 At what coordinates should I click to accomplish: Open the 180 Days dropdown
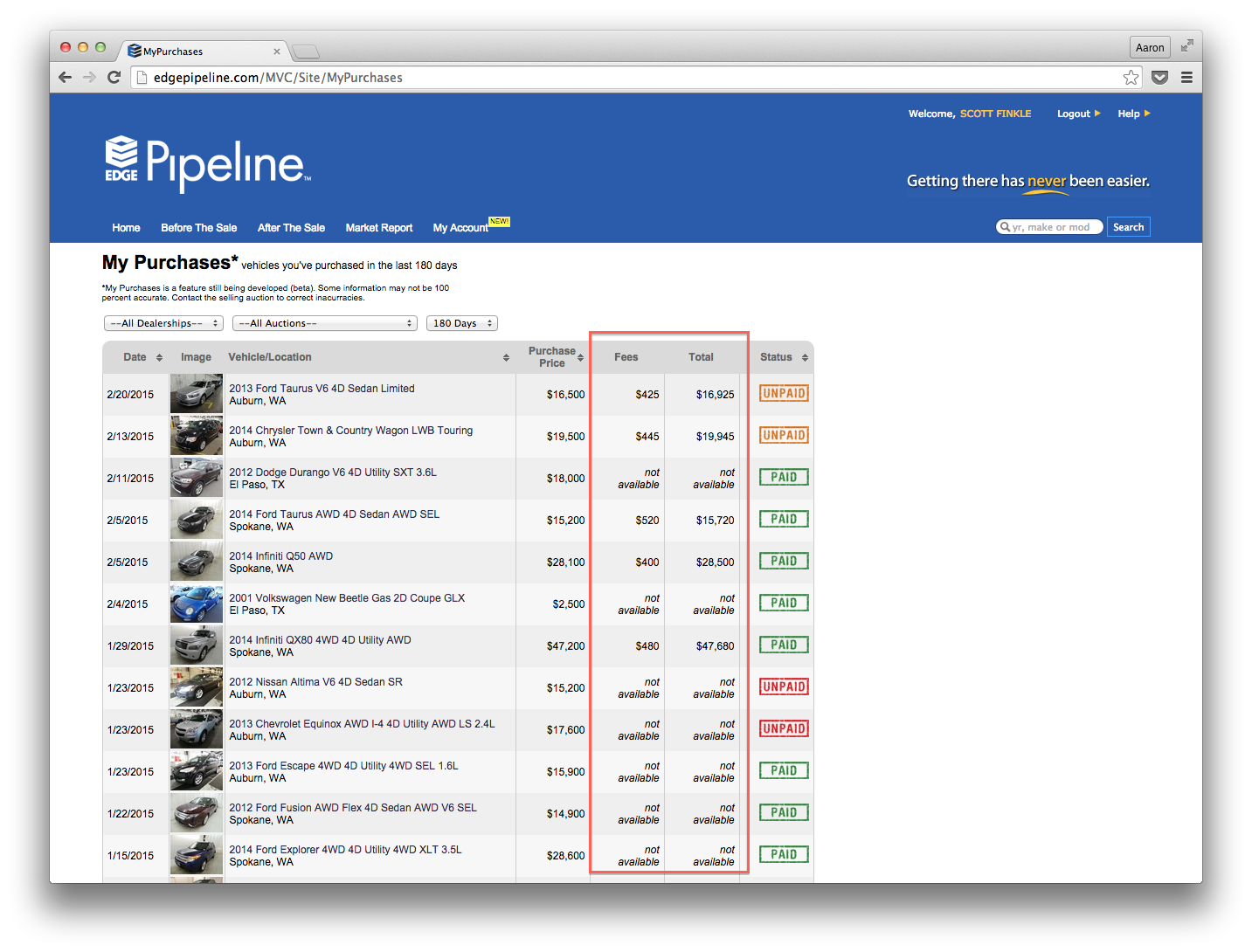462,323
